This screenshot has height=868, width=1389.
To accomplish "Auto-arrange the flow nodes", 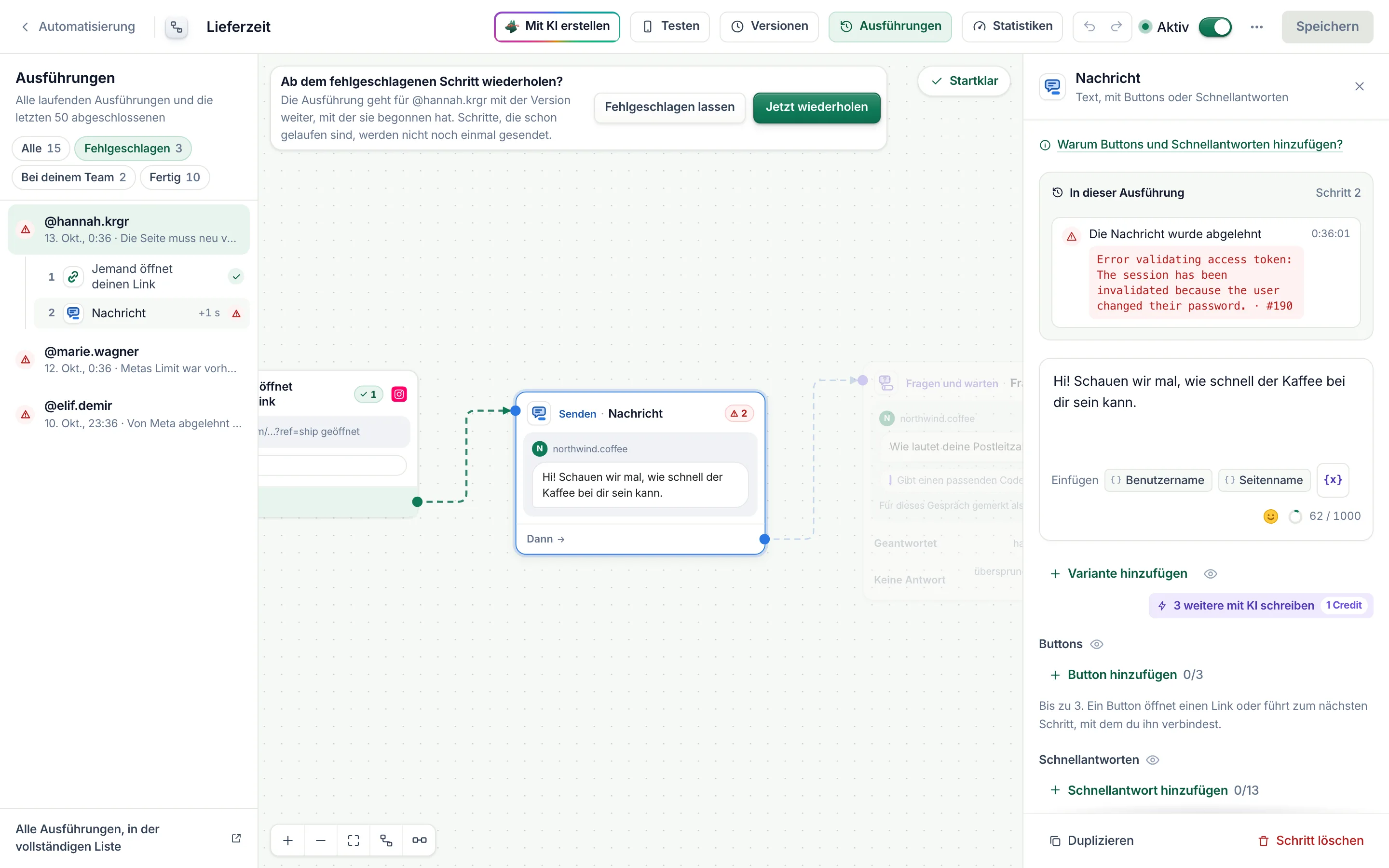I will (x=386, y=840).
